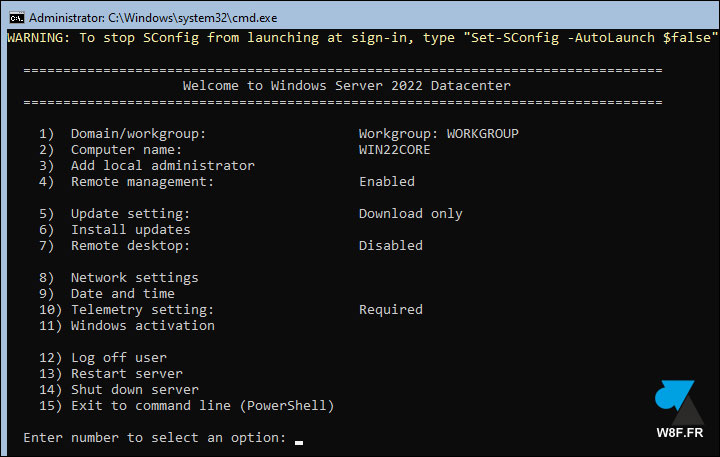Click the cmd.exe icon in title bar
The height and width of the screenshot is (457, 720).
[17, 18]
